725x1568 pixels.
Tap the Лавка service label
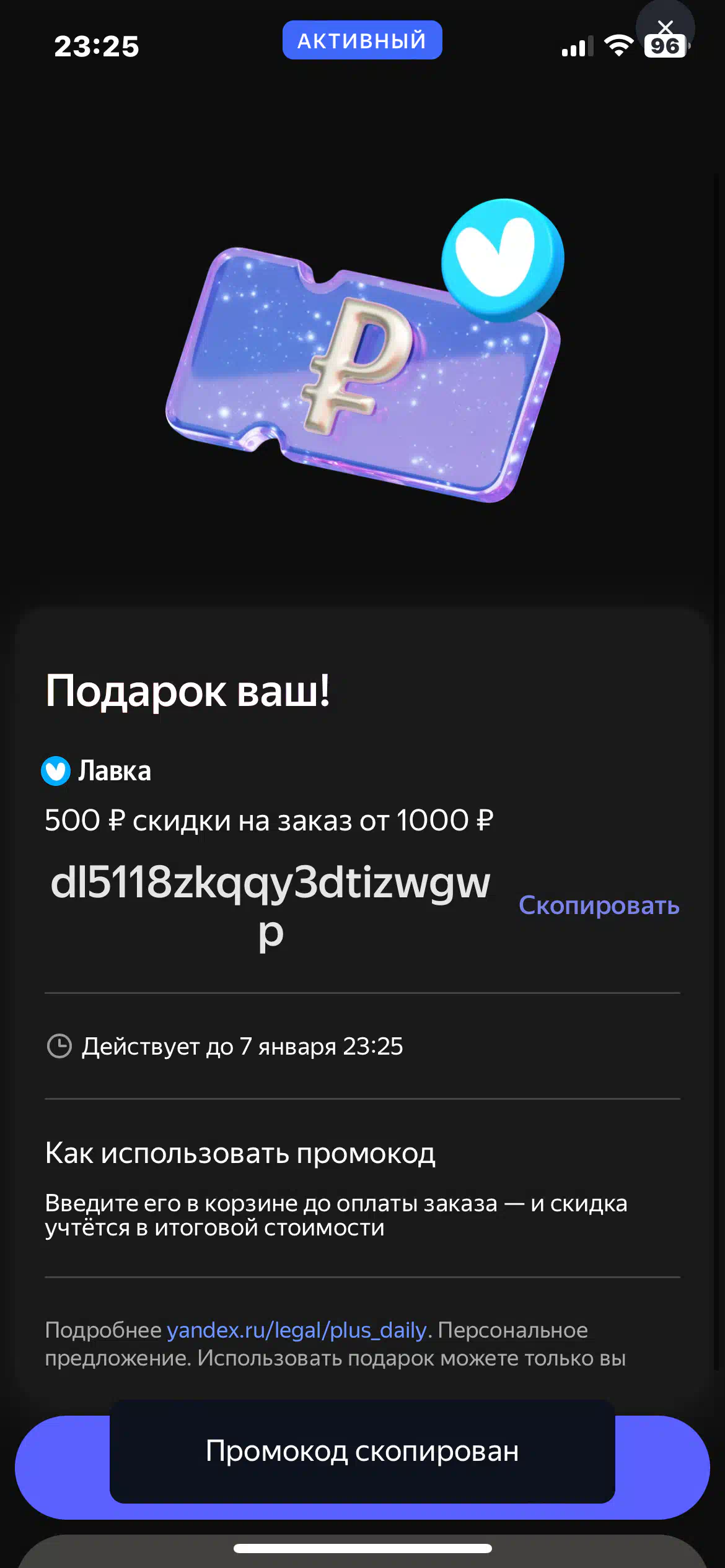coord(115,771)
